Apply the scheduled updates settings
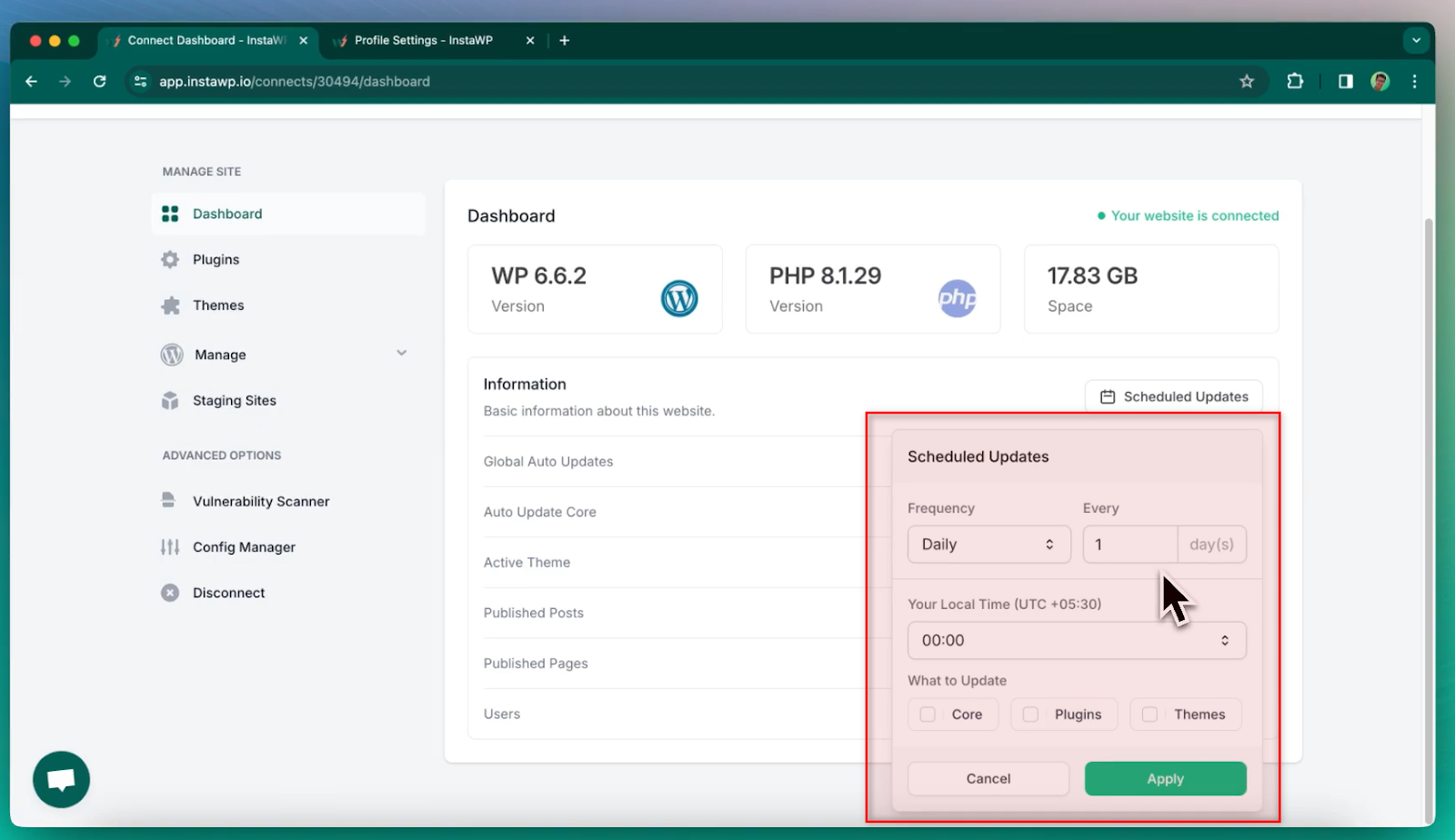 click(x=1166, y=779)
